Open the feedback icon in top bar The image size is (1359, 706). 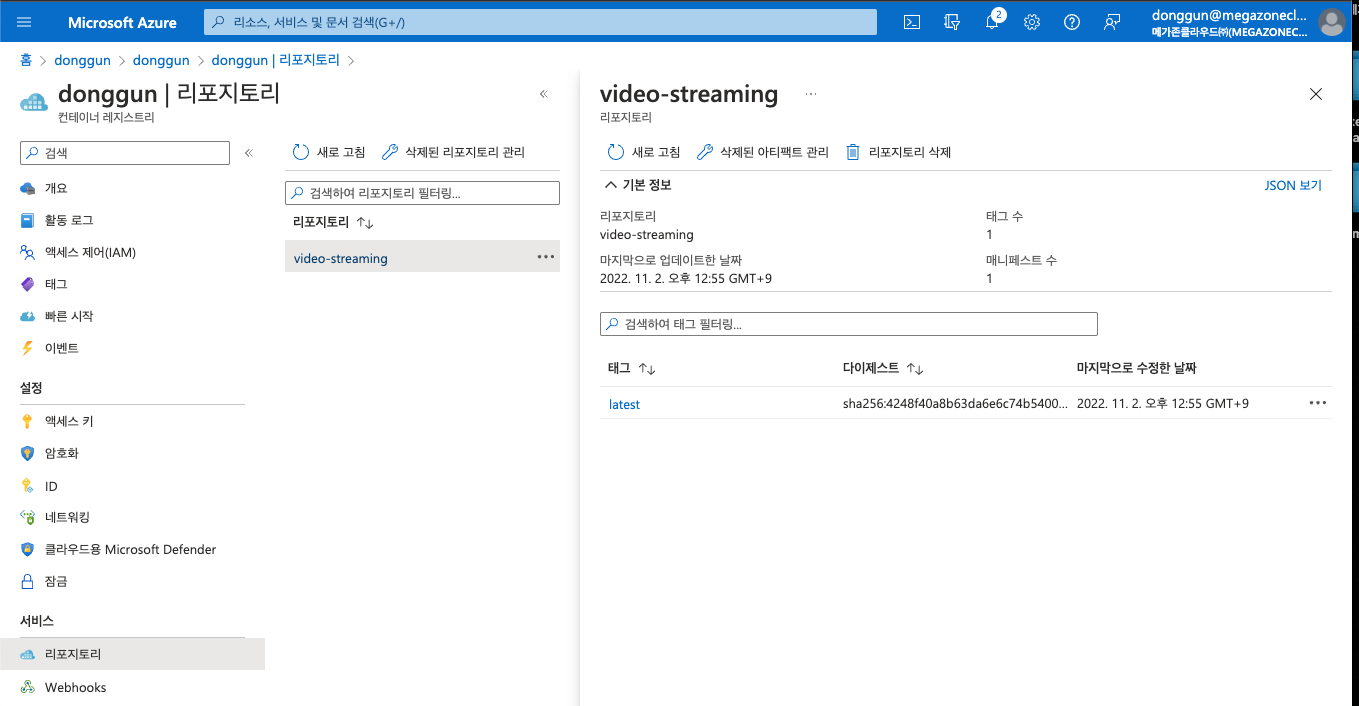[1112, 22]
